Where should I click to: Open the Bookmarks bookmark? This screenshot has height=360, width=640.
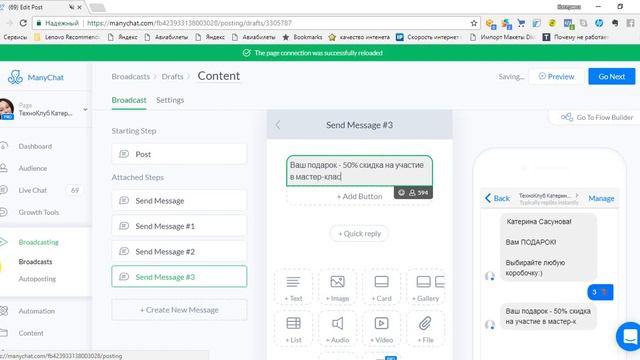pos(302,37)
